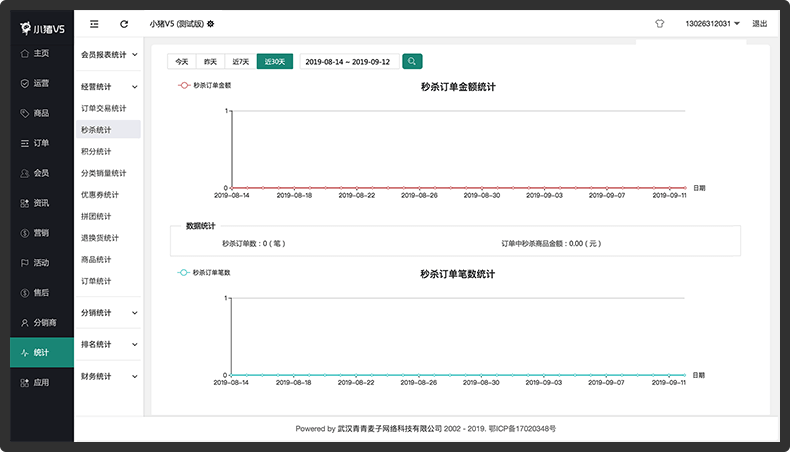Open the 活动 activities section
This screenshot has width=790, height=452.
coord(42,263)
